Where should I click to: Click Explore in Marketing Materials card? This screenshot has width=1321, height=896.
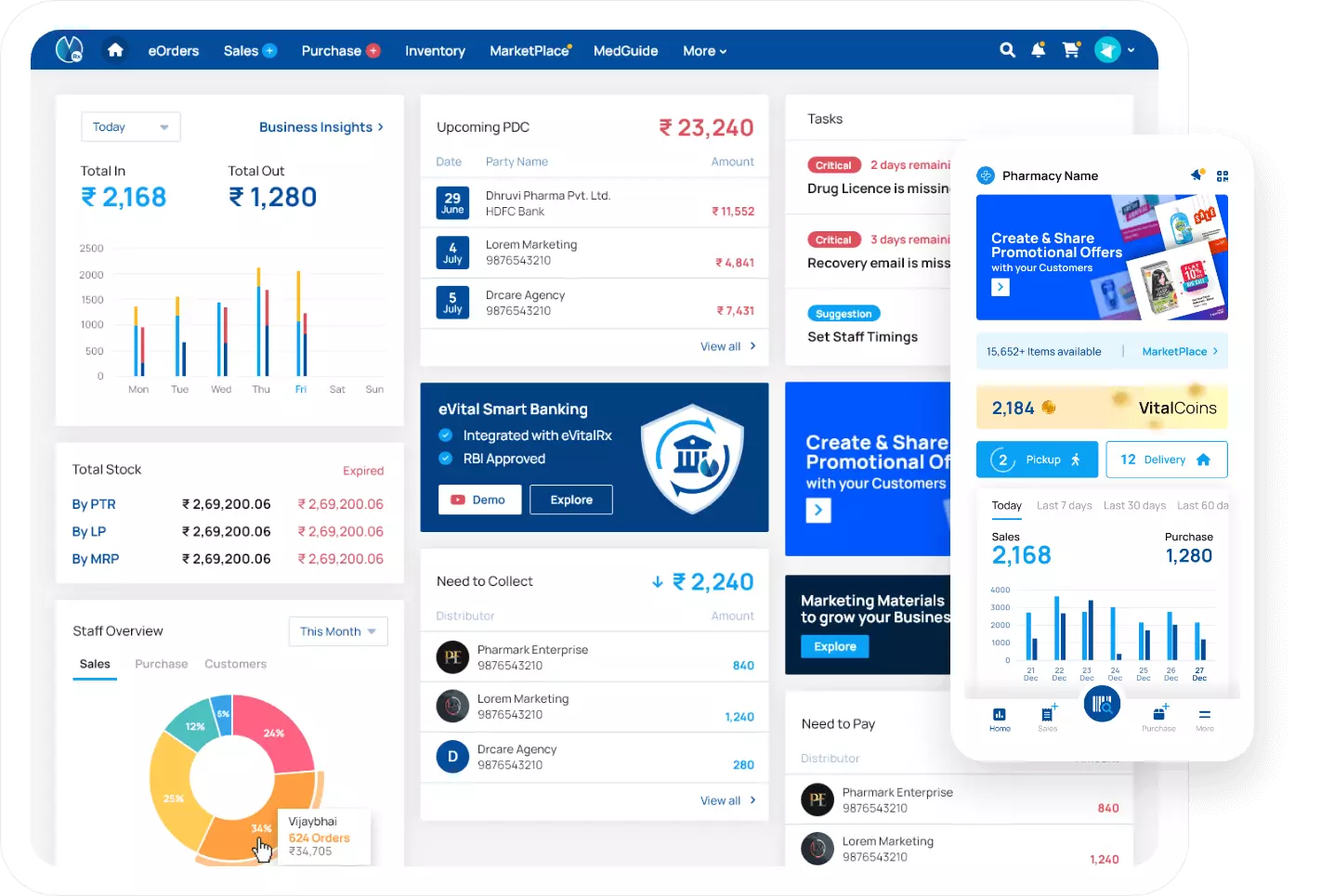click(835, 646)
